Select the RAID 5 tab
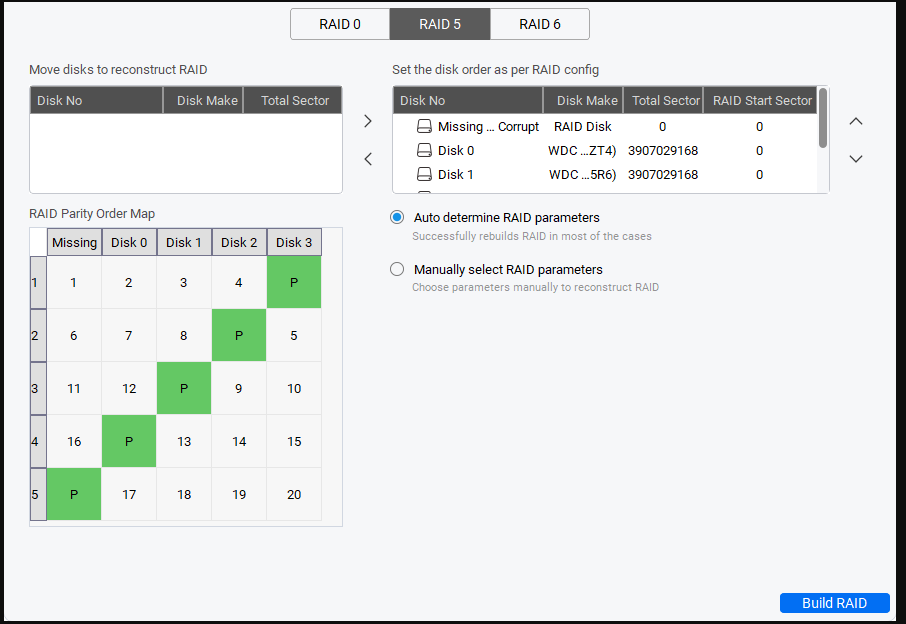Screen dimensions: 906x624 440,24
